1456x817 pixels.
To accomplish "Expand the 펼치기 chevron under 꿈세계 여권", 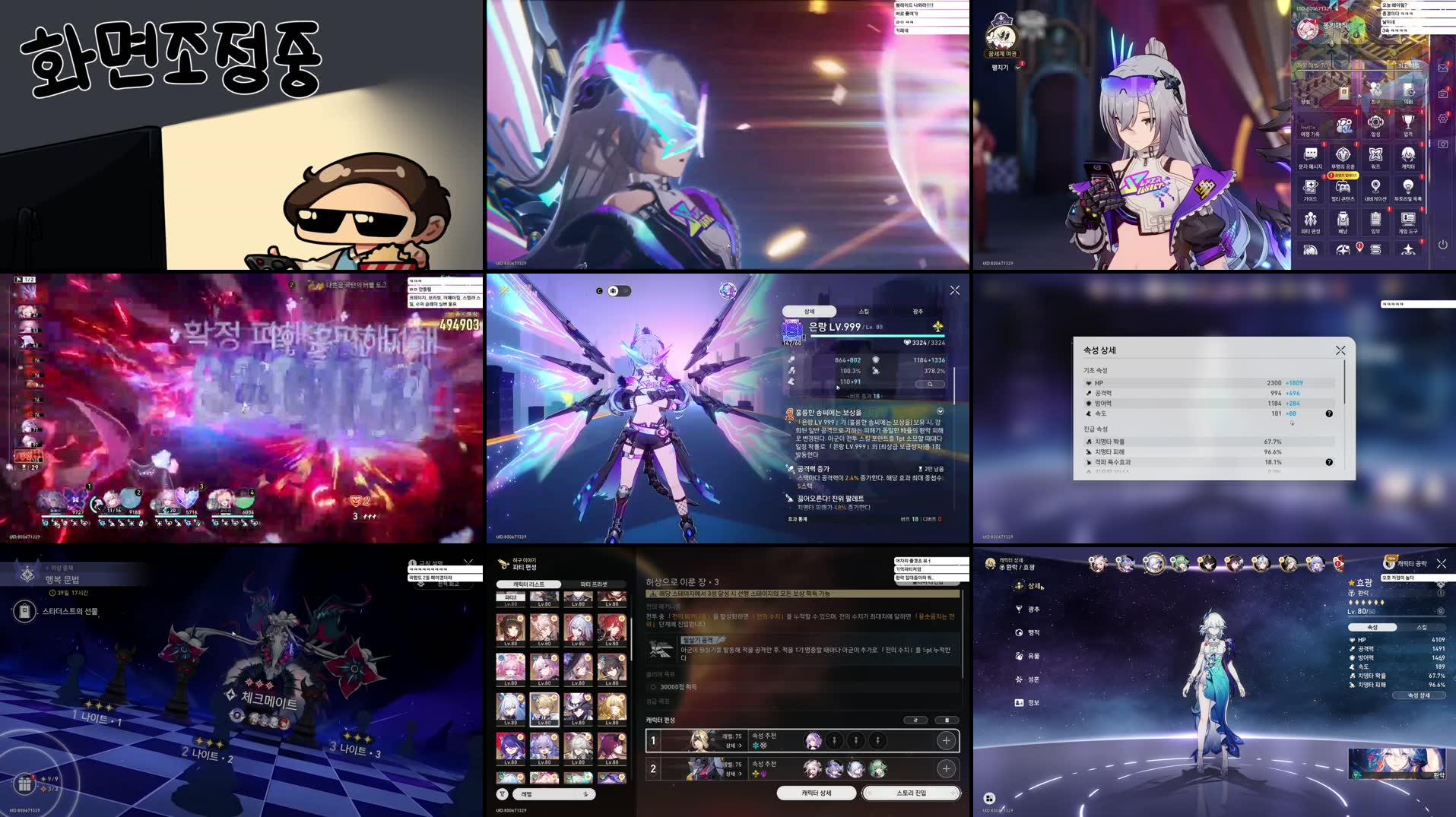I will click(1019, 67).
